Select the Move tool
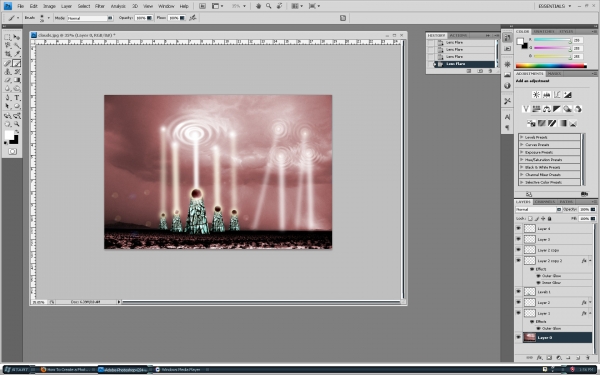Image resolution: width=600 pixels, height=375 pixels. point(17,38)
